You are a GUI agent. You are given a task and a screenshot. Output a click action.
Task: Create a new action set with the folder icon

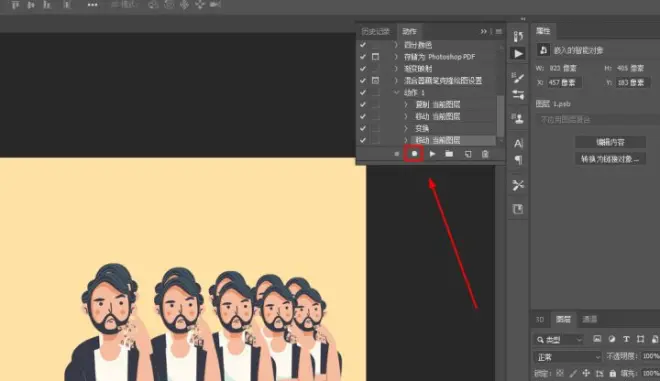[449, 154]
